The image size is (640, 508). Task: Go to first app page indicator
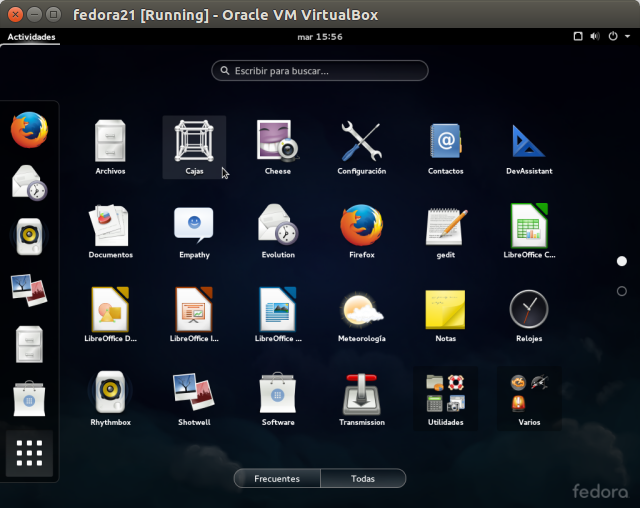point(622,261)
